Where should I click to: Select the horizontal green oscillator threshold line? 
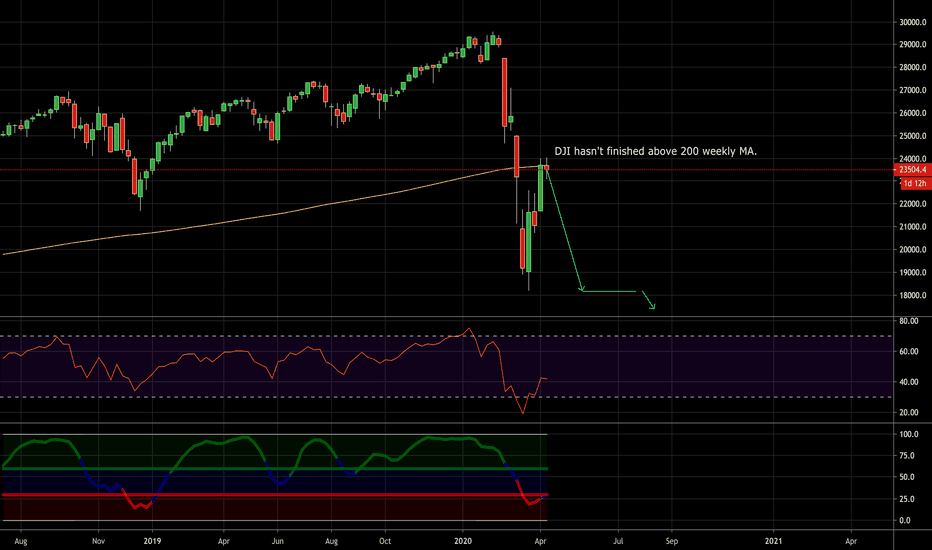click(x=275, y=469)
